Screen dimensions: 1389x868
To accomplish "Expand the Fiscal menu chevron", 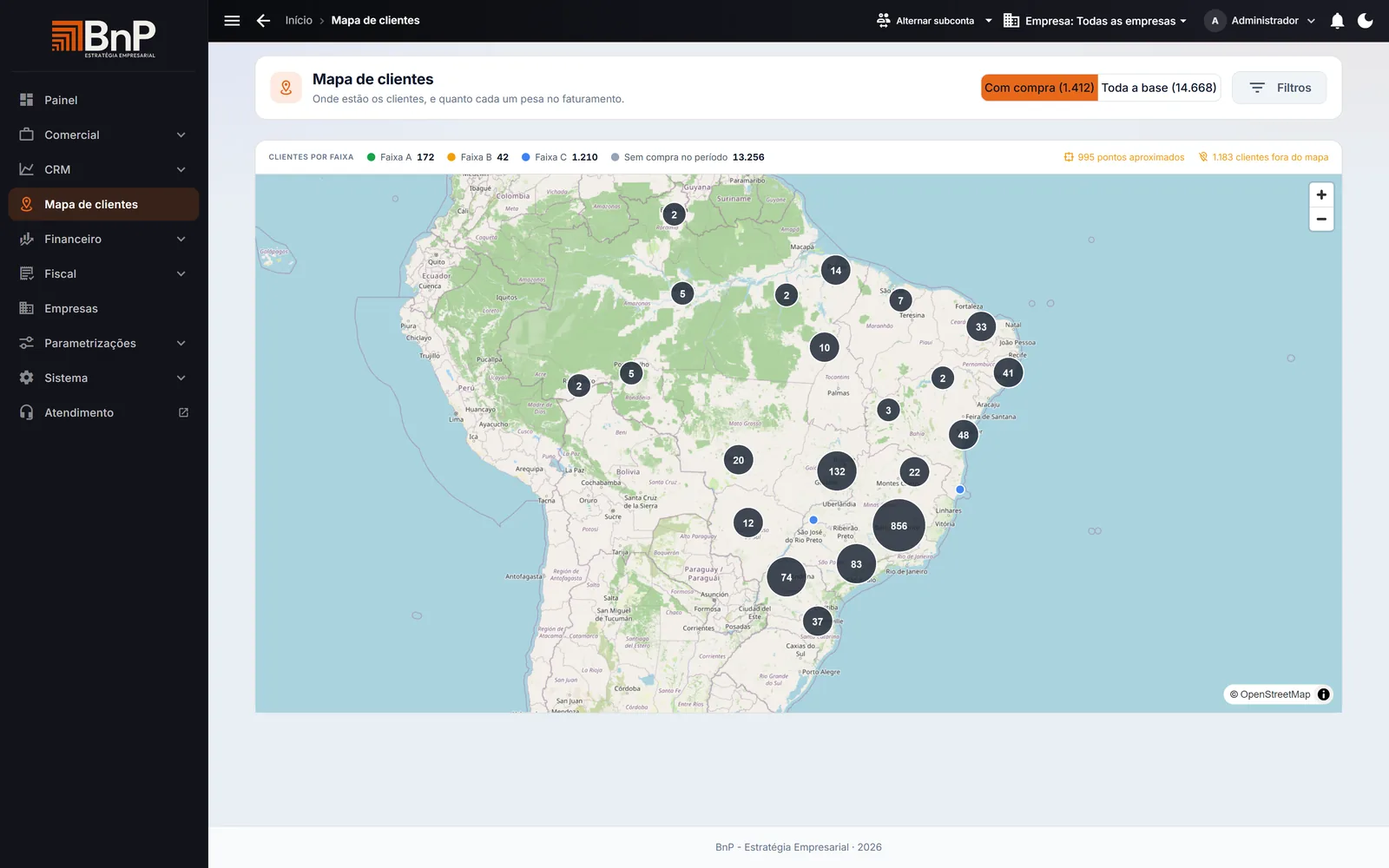I will [x=181, y=273].
